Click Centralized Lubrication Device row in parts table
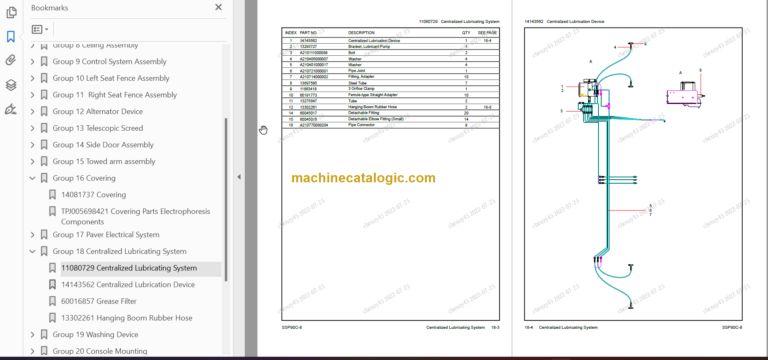 tap(390, 41)
